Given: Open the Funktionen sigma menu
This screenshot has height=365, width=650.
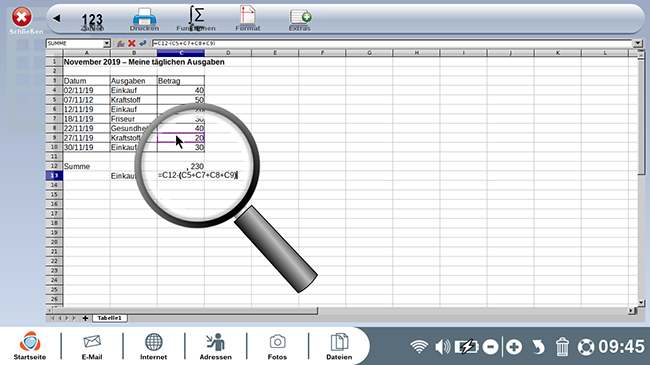Looking at the screenshot, I should [196, 19].
